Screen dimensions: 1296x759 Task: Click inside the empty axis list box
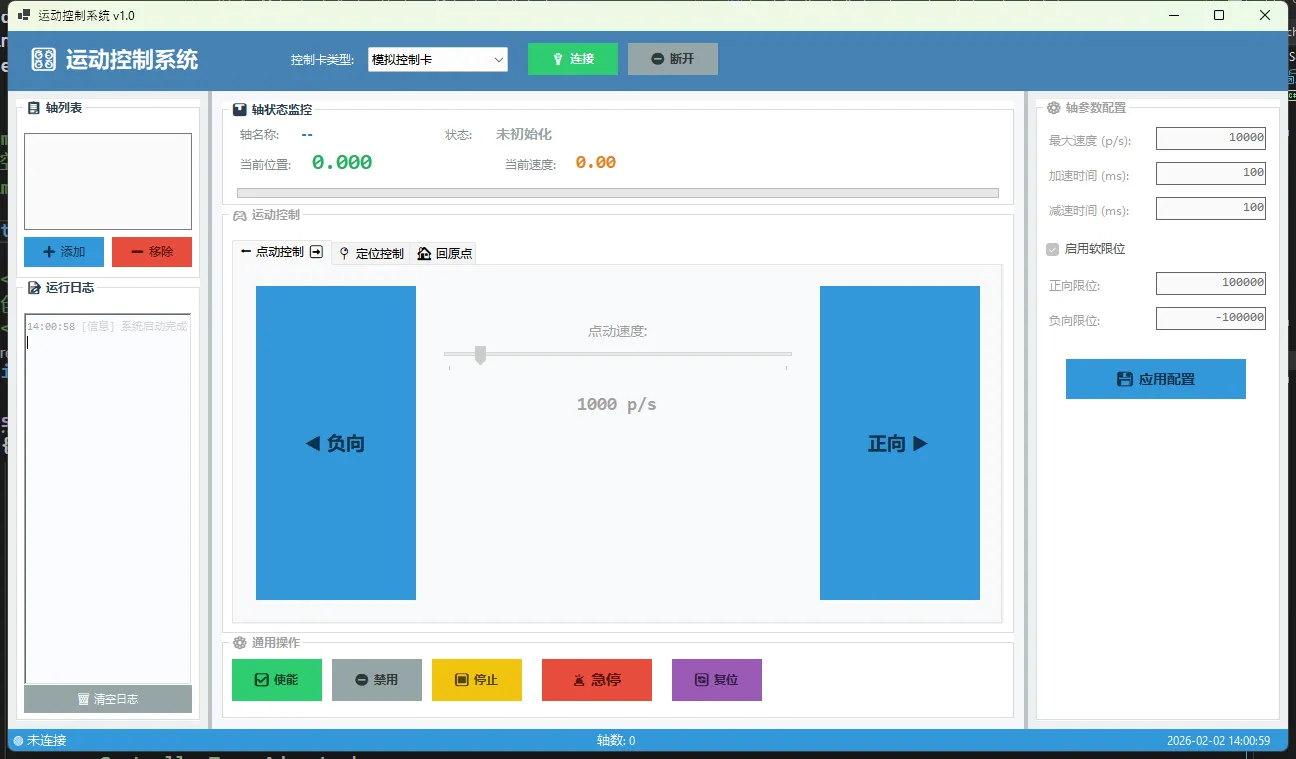pos(108,182)
